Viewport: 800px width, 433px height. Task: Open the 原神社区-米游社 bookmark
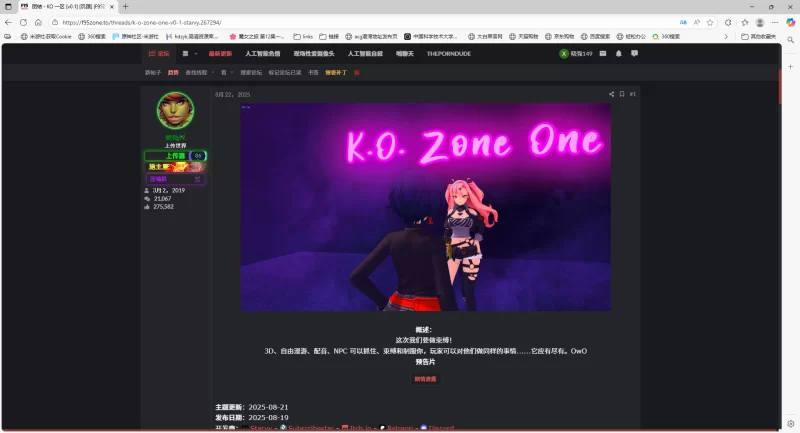click(136, 37)
